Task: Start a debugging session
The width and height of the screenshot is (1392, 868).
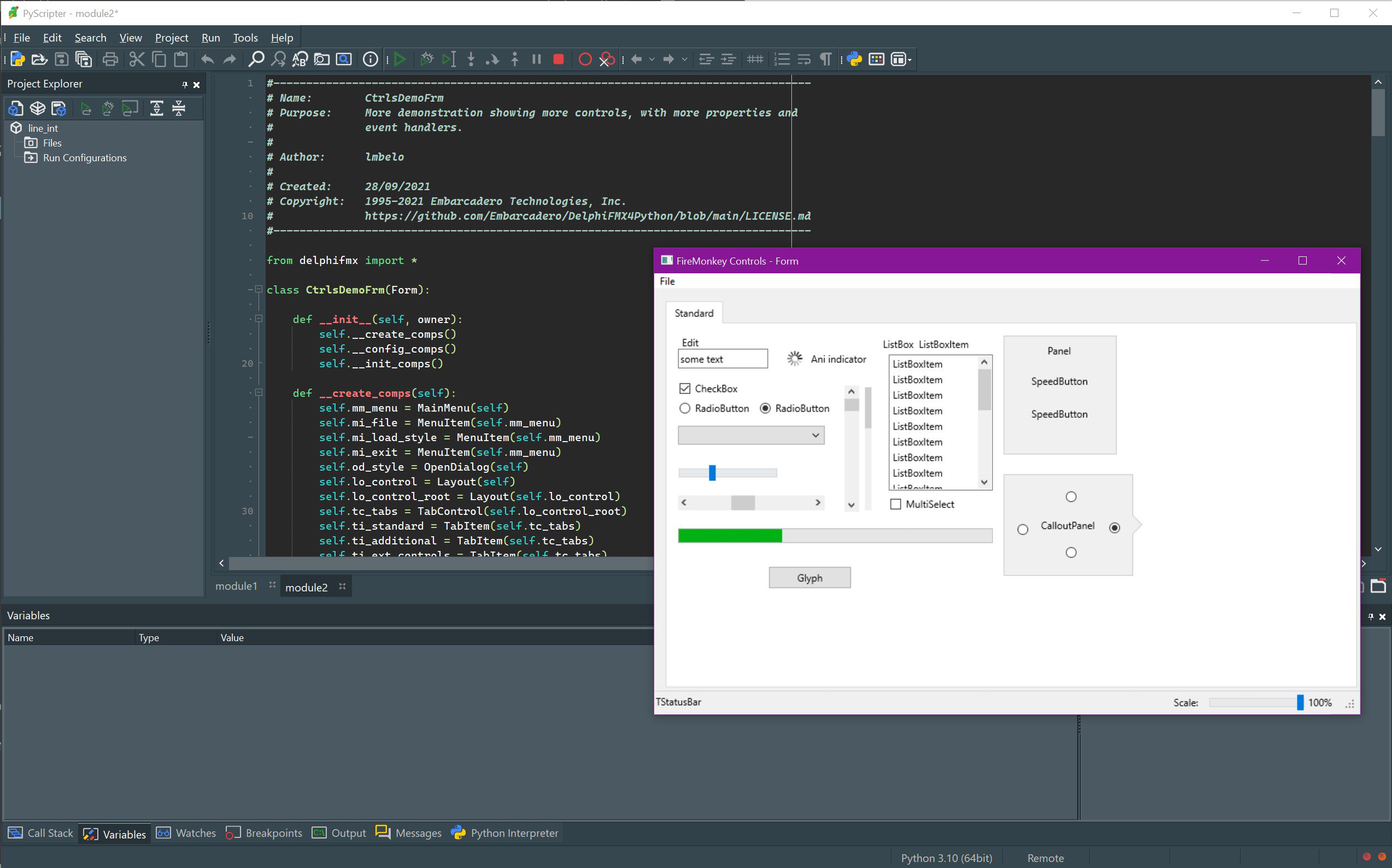Action: (426, 59)
